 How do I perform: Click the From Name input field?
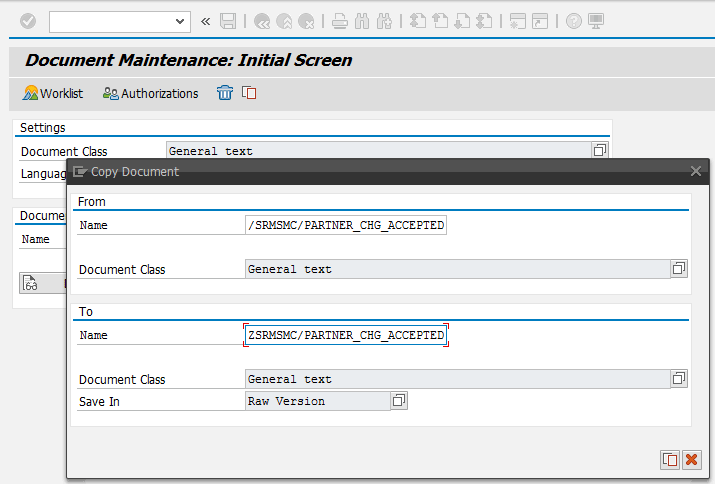pos(345,225)
